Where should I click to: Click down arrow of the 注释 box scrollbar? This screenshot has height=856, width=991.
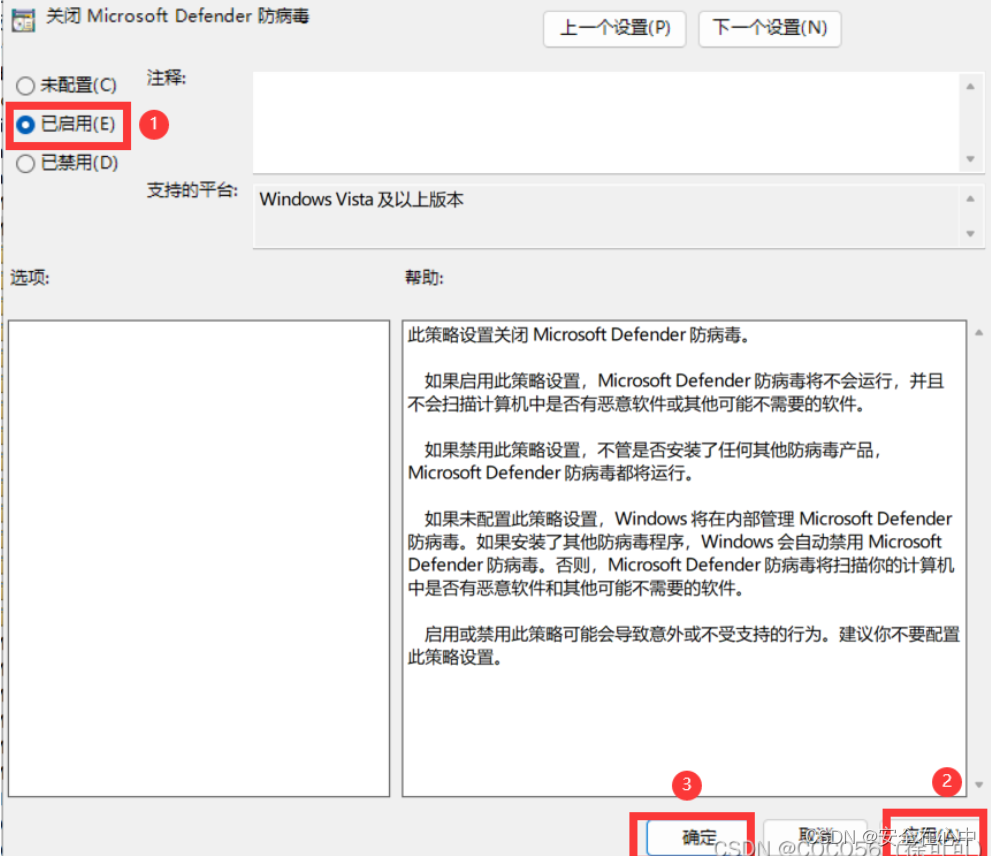[x=970, y=159]
